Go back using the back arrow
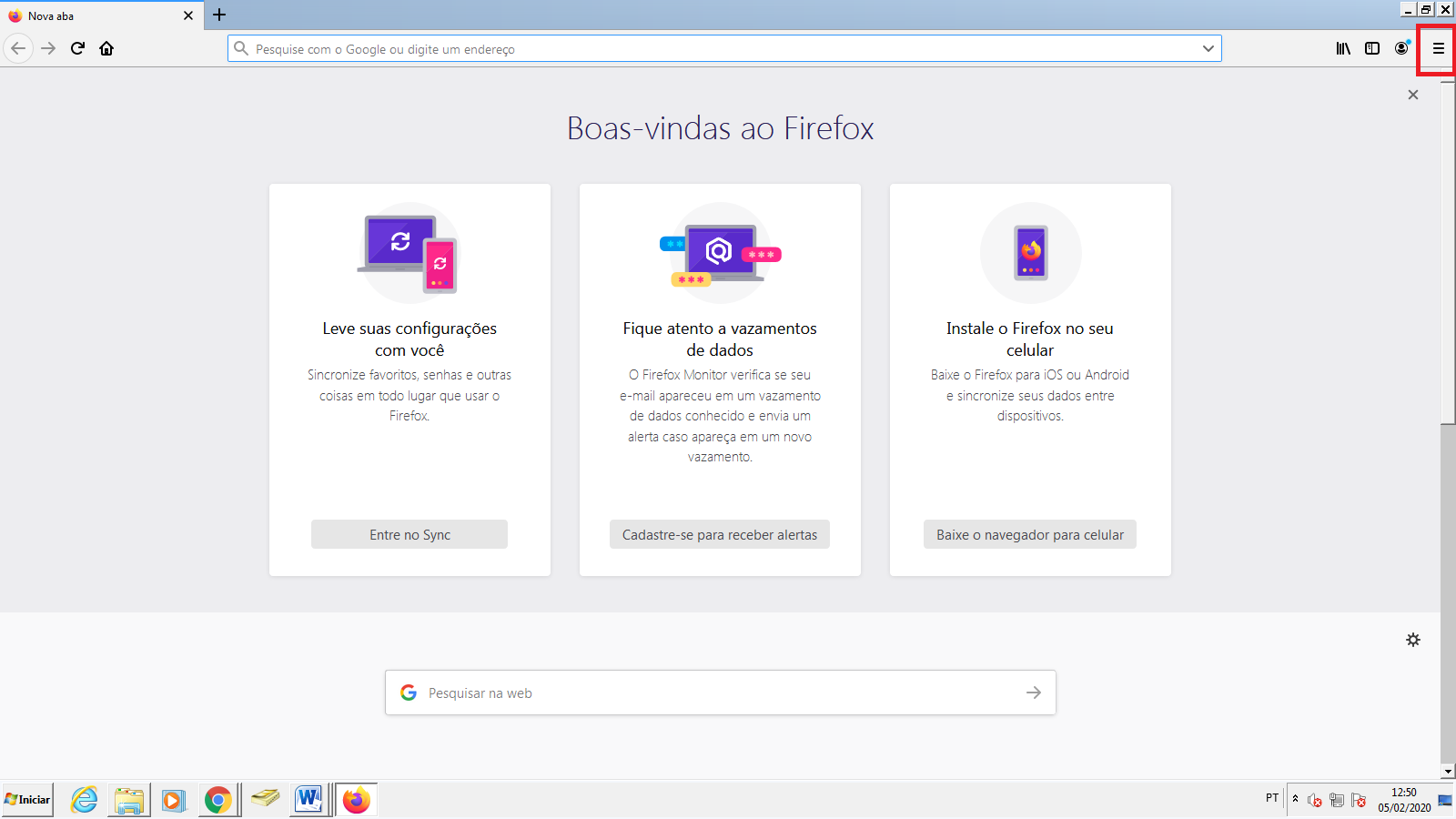The height and width of the screenshot is (819, 1456). tap(18, 48)
